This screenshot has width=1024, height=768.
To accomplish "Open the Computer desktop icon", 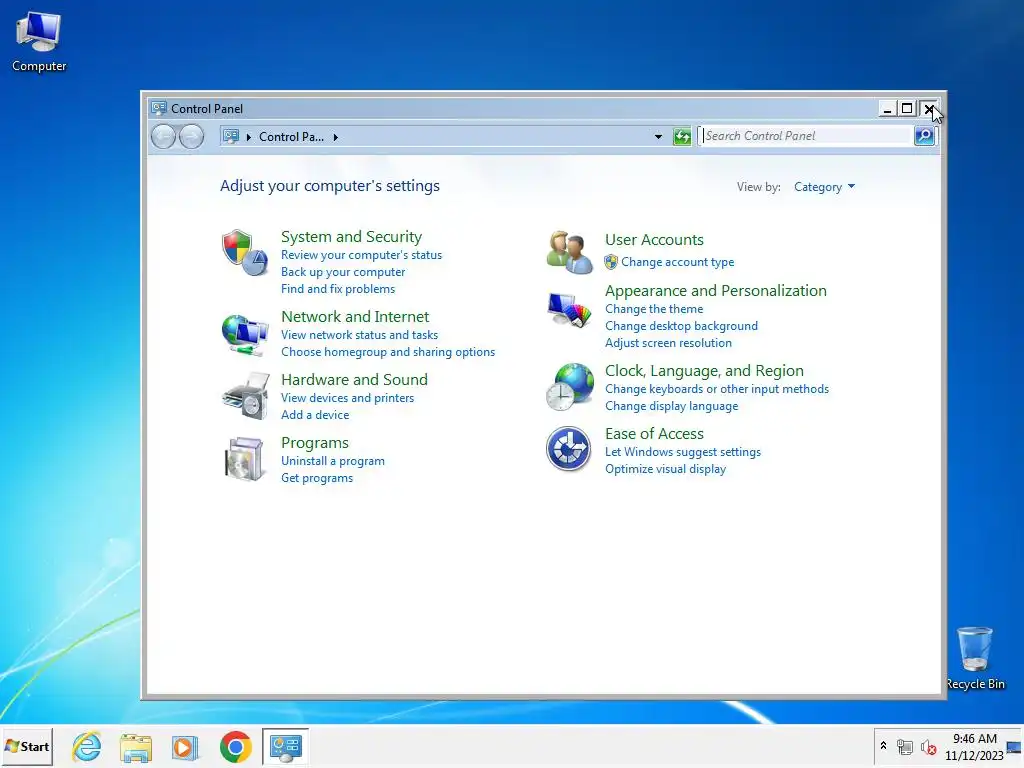I will 39,42.
